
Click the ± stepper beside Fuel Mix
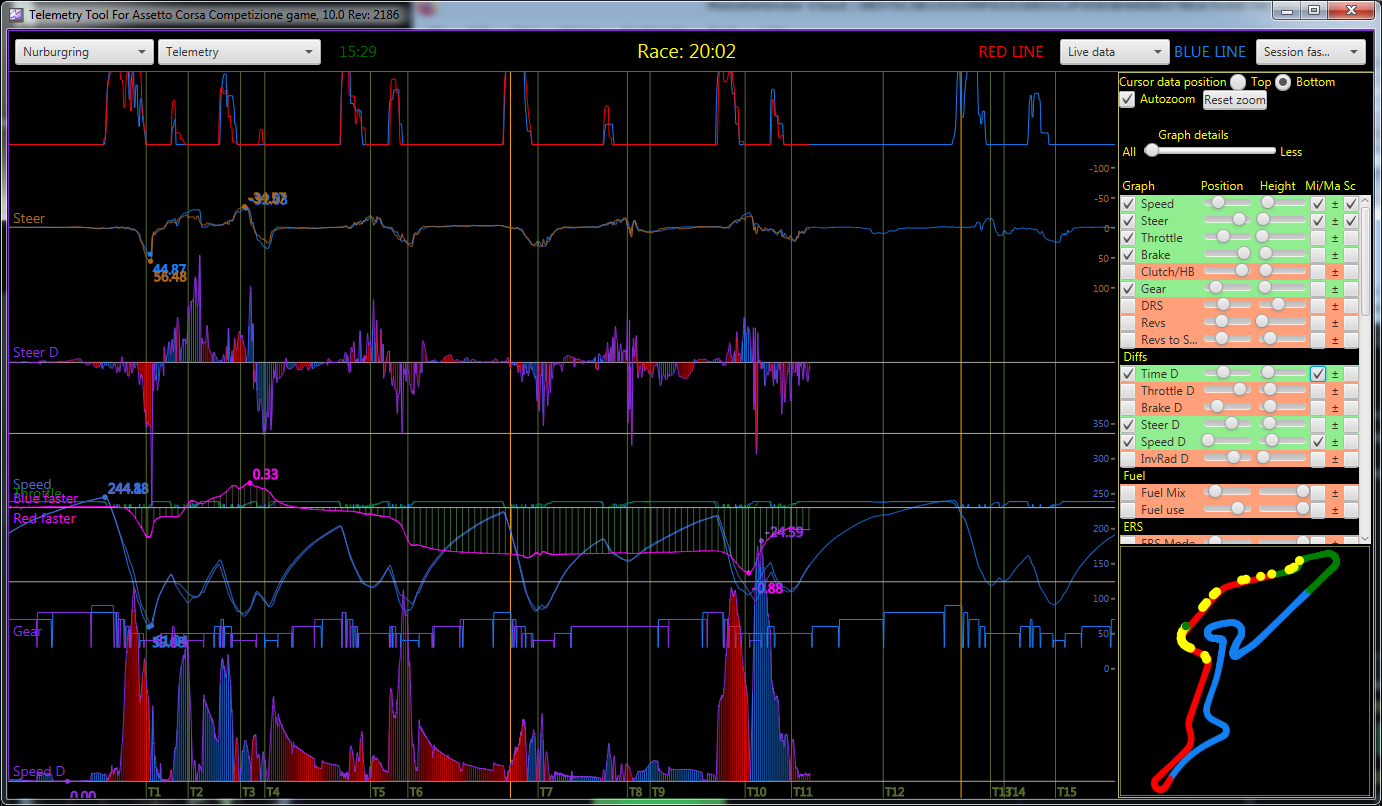pos(1334,492)
